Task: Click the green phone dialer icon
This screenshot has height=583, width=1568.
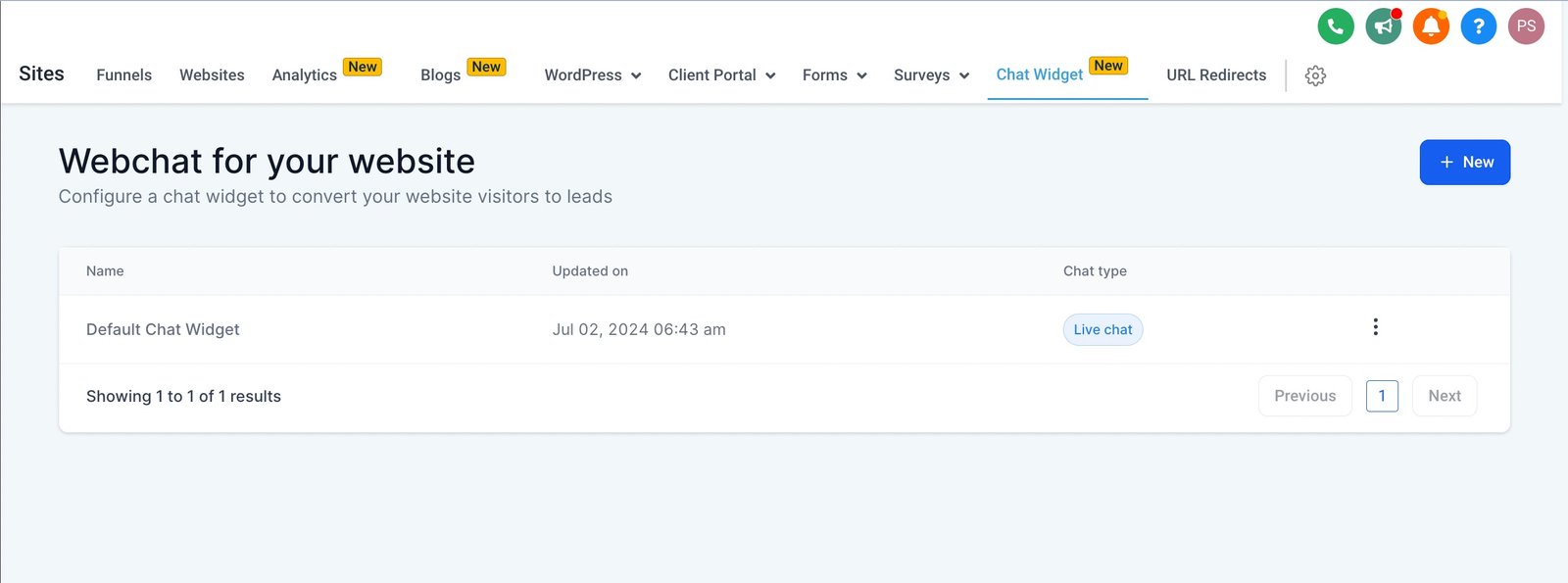Action: [1335, 26]
